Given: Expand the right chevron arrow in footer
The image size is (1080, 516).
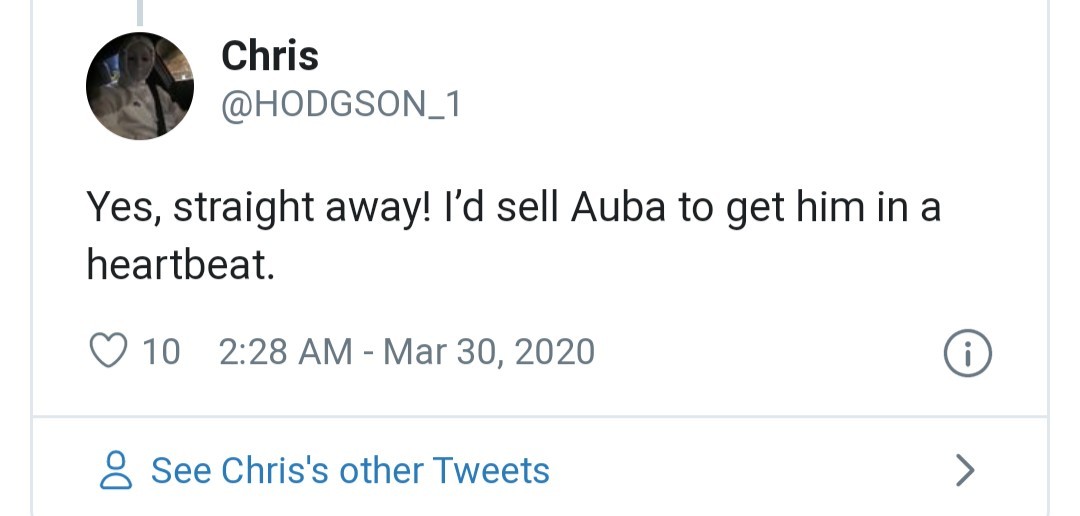Looking at the screenshot, I should 964,470.
